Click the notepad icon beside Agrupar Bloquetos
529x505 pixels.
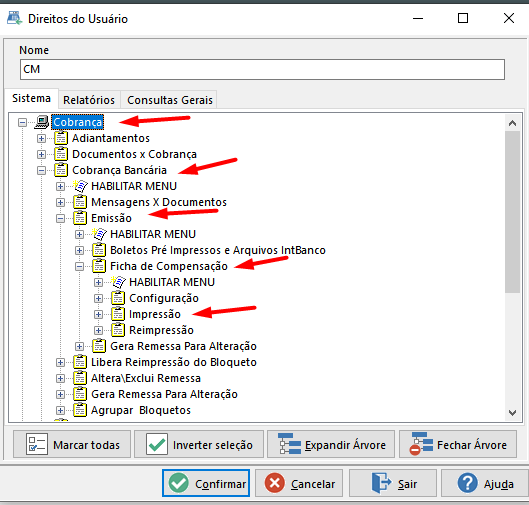point(80,410)
